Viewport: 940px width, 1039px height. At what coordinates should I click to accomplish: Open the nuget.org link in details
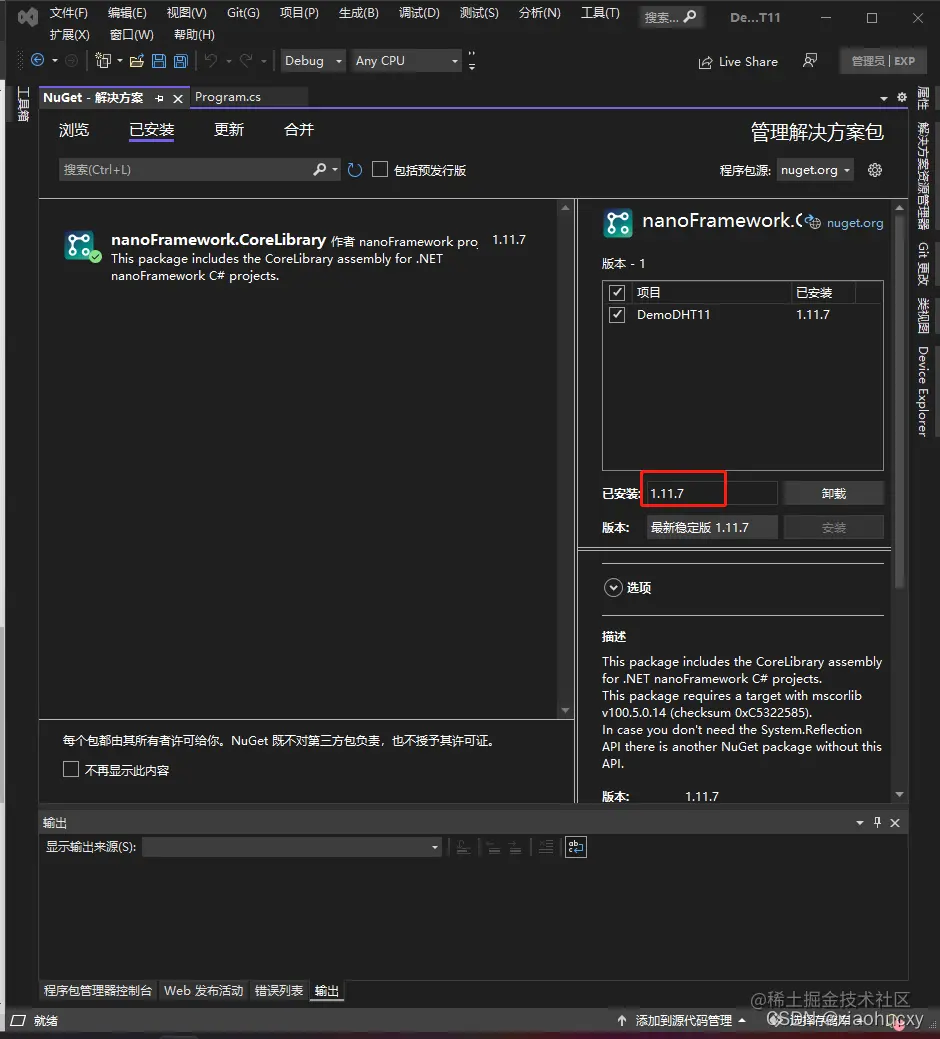click(855, 223)
